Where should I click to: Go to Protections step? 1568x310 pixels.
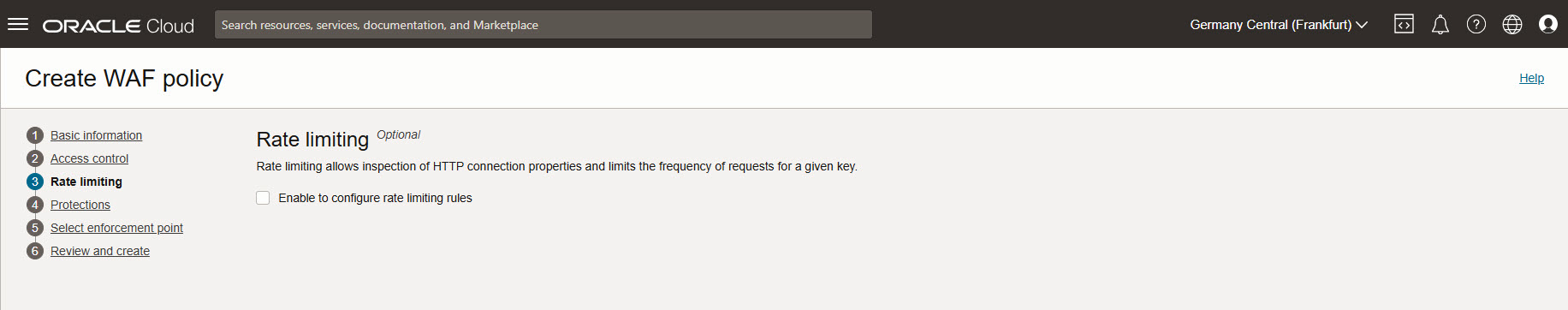coord(80,205)
